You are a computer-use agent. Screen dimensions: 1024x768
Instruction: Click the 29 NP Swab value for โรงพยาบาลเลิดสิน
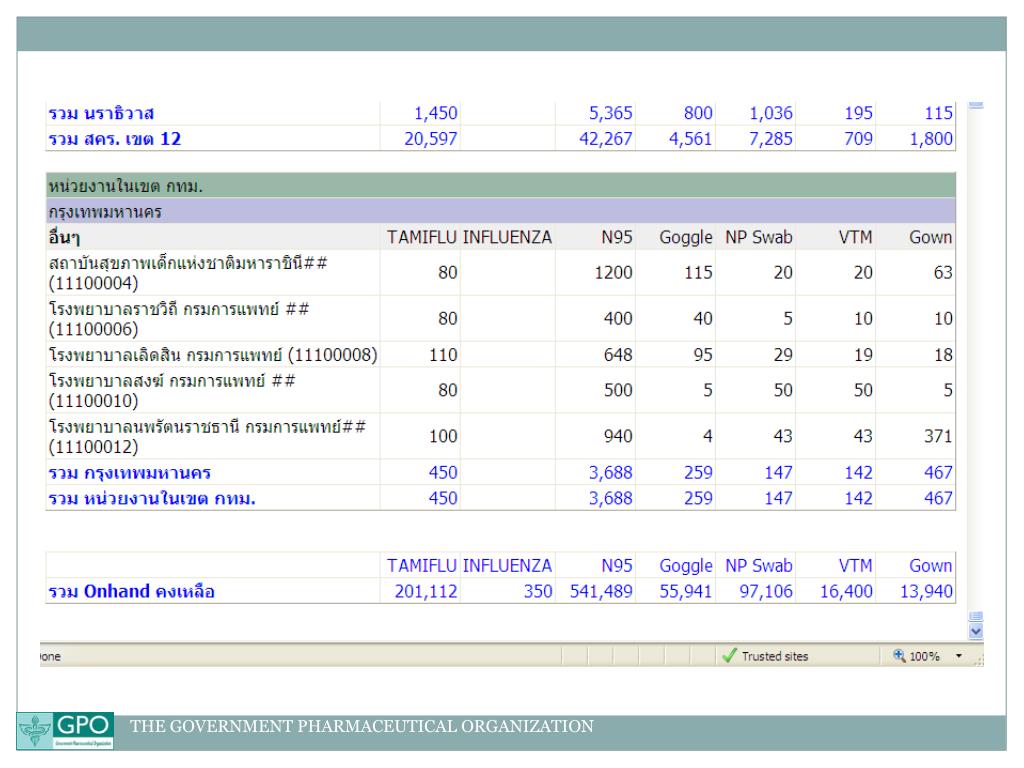coord(783,355)
